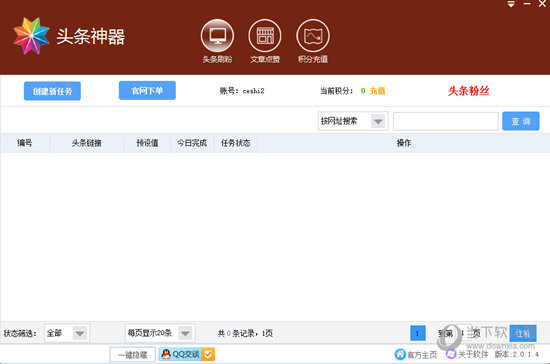The width and height of the screenshot is (550, 364).
Task: Click the 一键隐藏 button
Action: [x=133, y=355]
